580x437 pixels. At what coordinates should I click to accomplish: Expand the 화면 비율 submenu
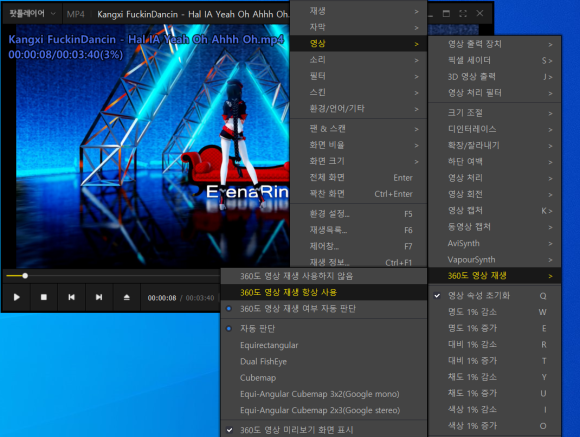coord(358,145)
